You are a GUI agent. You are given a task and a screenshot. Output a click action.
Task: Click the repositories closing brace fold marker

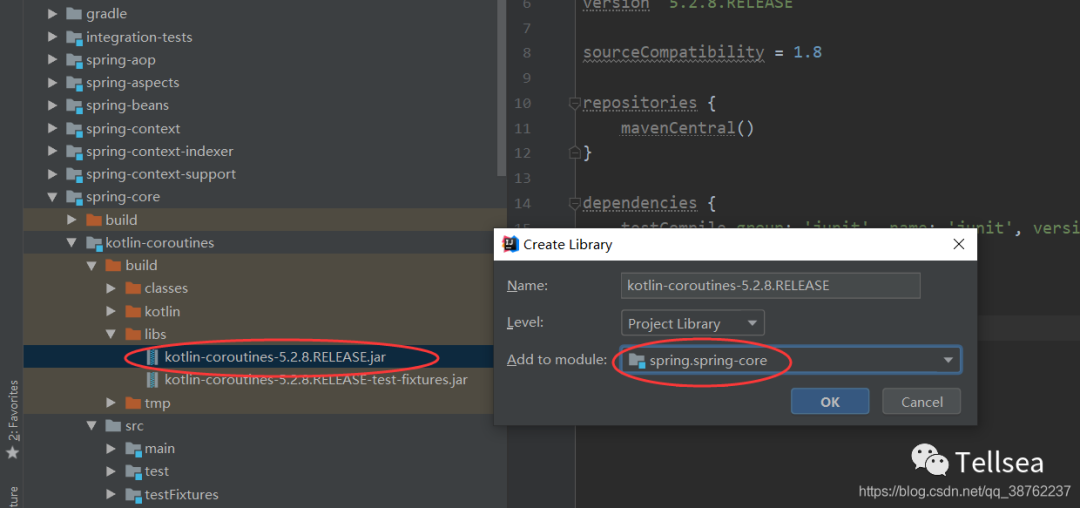coord(573,153)
